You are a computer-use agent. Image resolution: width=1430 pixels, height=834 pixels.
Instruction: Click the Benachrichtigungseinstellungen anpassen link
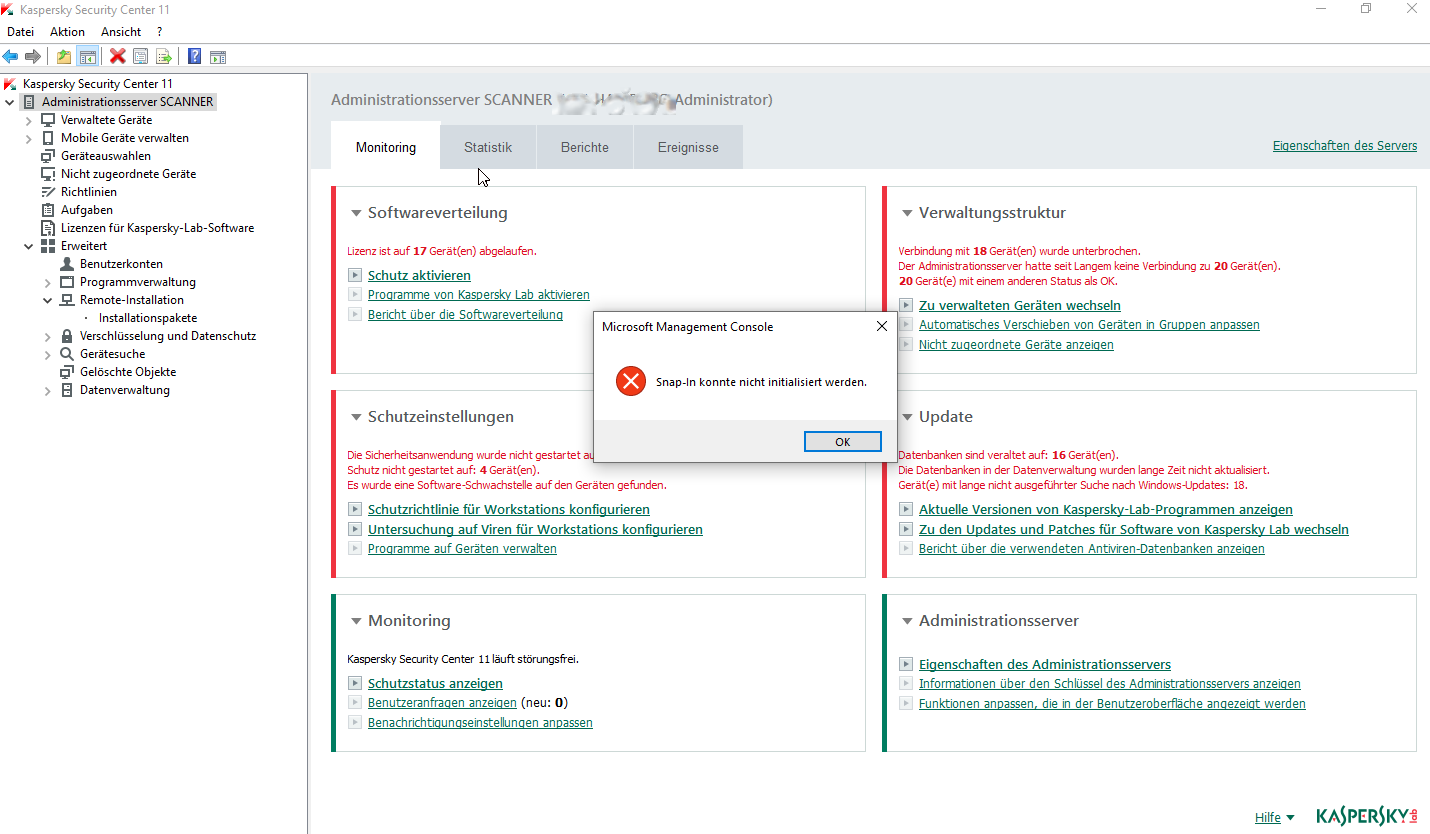pos(480,722)
